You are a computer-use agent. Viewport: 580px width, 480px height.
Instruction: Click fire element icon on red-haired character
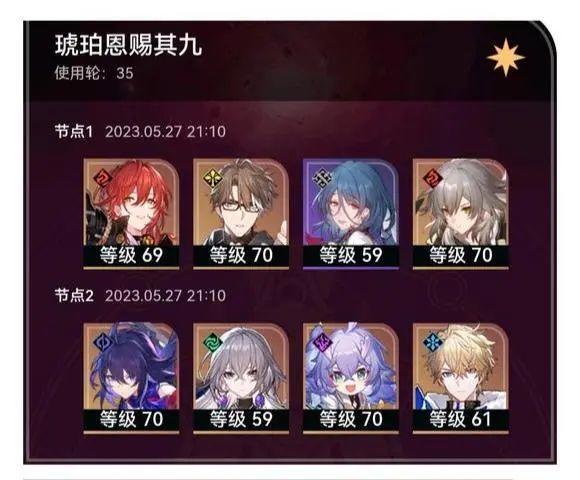tap(102, 178)
